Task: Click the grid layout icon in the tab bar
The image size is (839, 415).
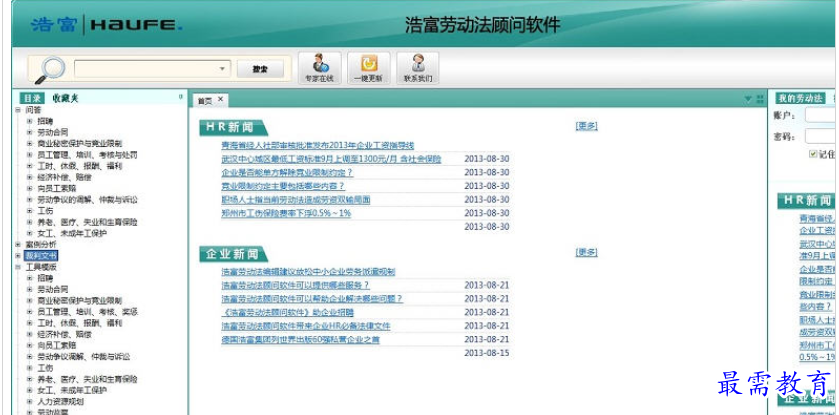Action: (760, 99)
